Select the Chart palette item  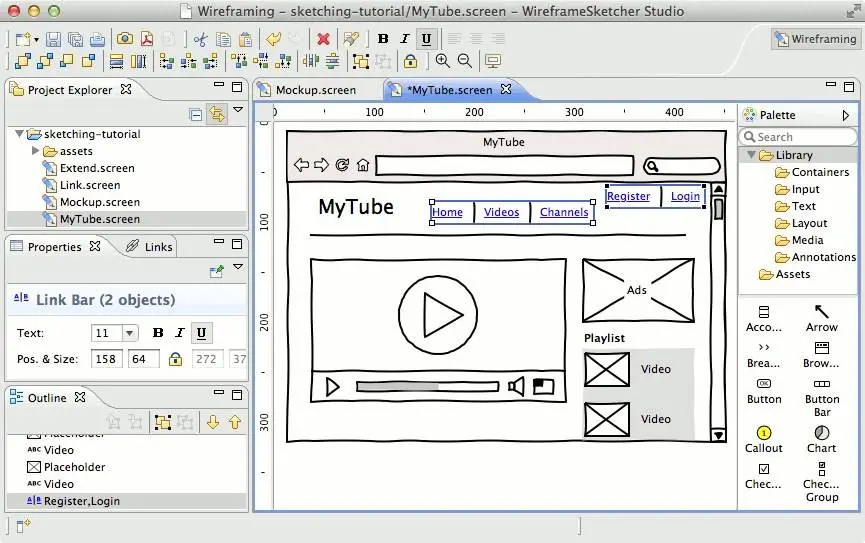coord(821,440)
